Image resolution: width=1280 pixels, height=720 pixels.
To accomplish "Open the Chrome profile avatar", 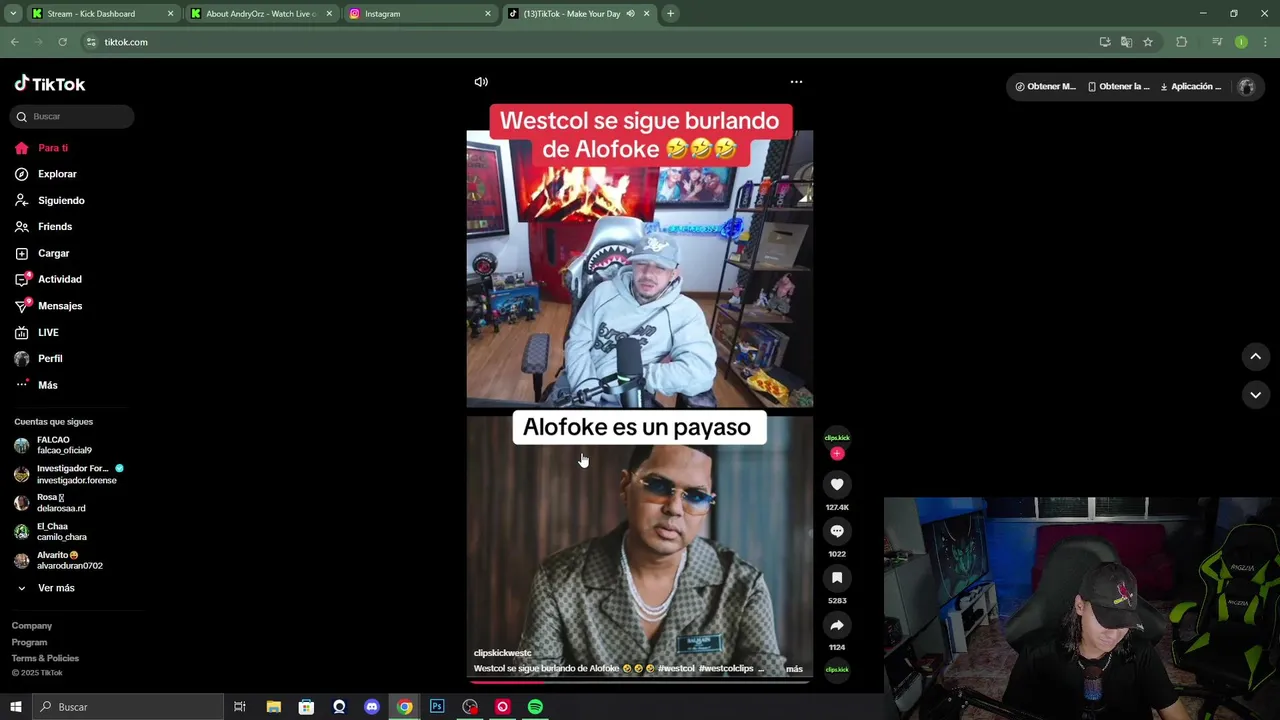I will [x=1241, y=42].
